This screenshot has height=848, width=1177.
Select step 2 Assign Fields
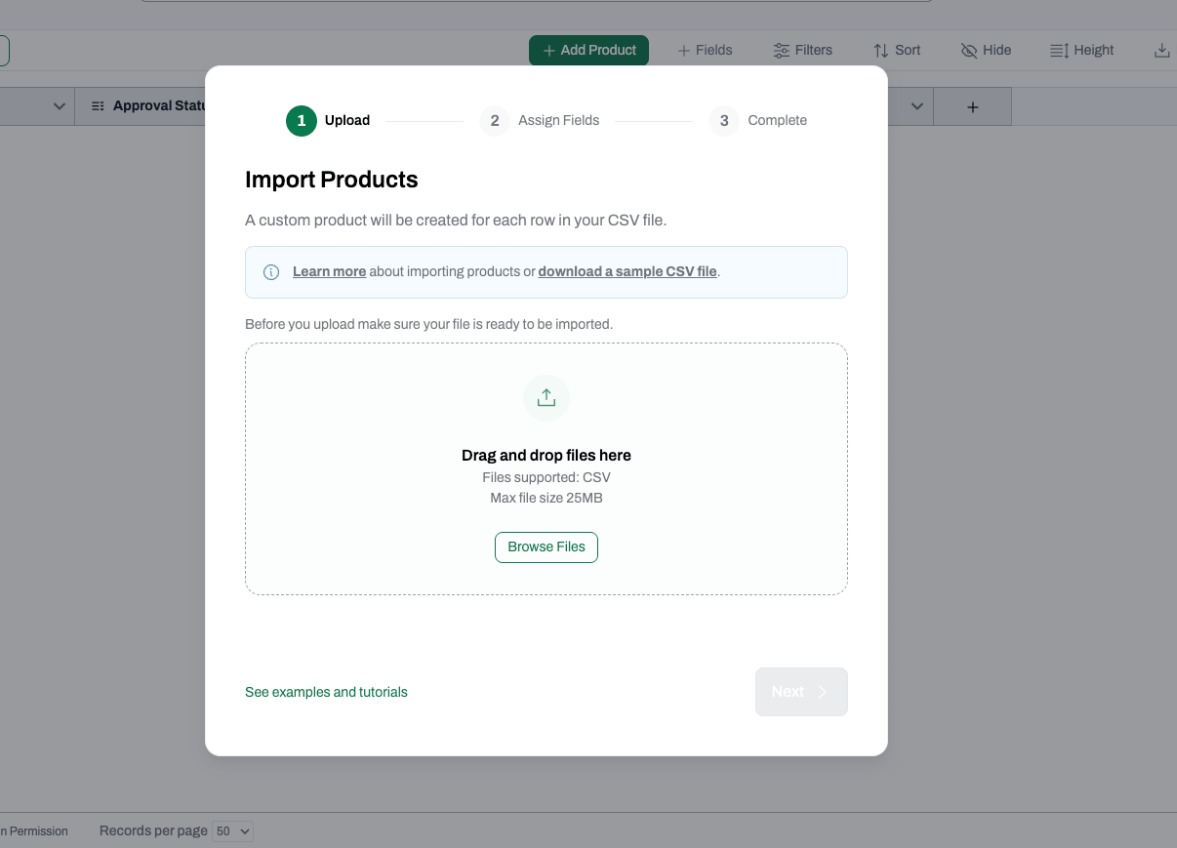coord(540,120)
